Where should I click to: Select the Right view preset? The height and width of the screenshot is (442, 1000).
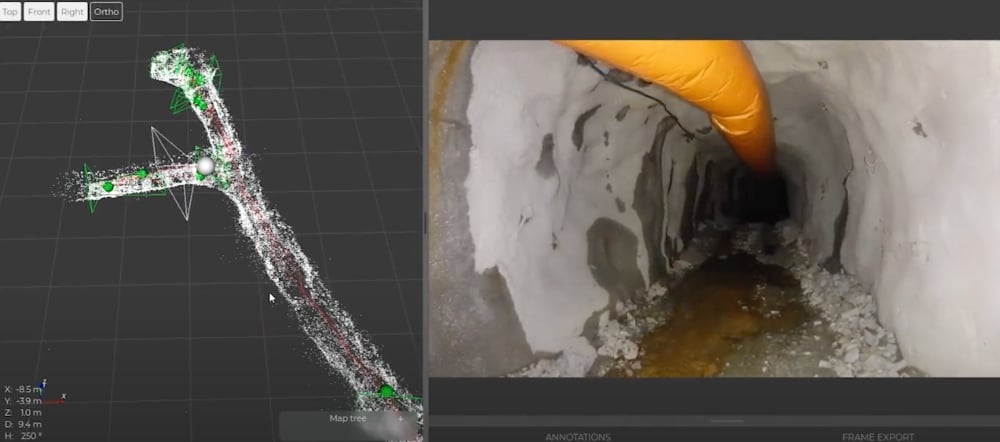coord(72,12)
